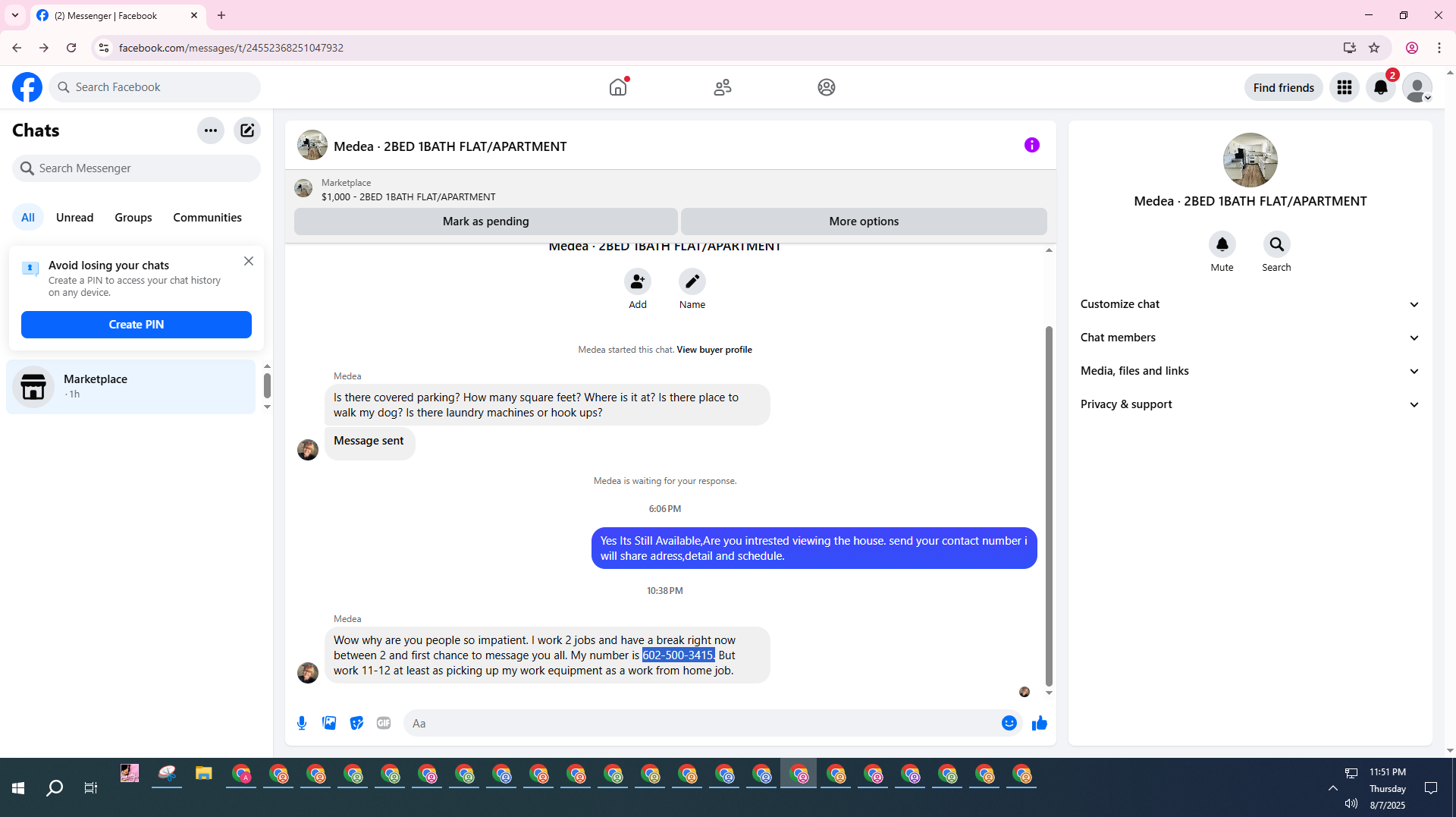Go to the Home feed icon
Image resolution: width=1456 pixels, height=817 pixels.
tap(618, 87)
